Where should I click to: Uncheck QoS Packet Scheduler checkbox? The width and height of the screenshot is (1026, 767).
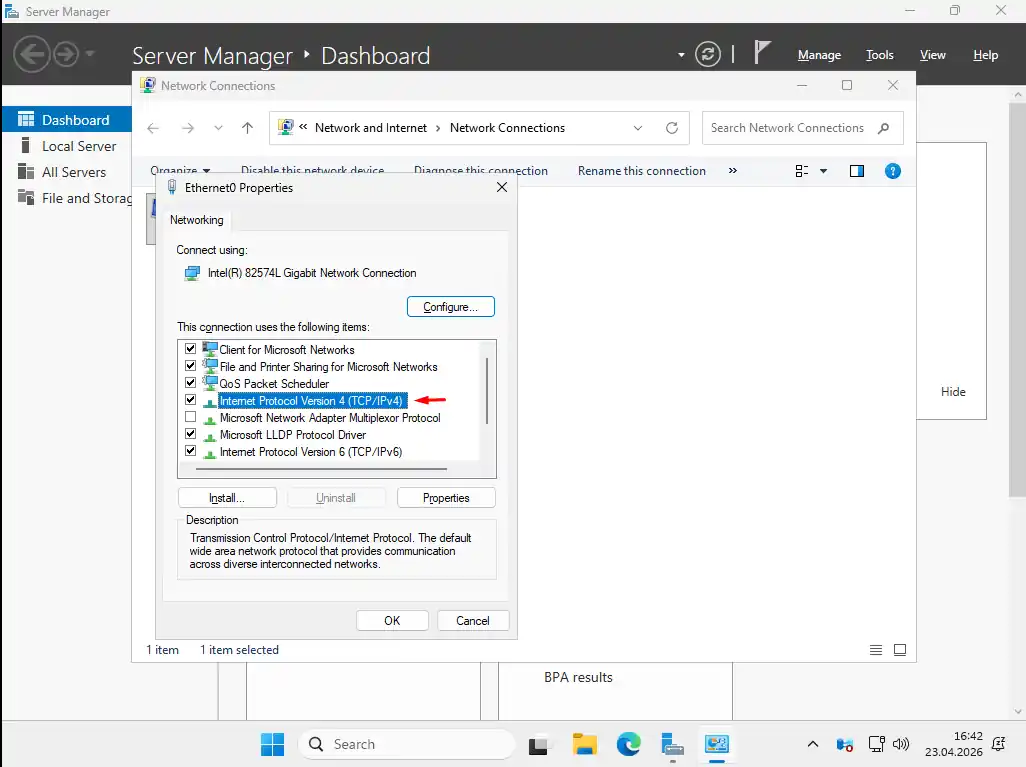[x=190, y=383]
